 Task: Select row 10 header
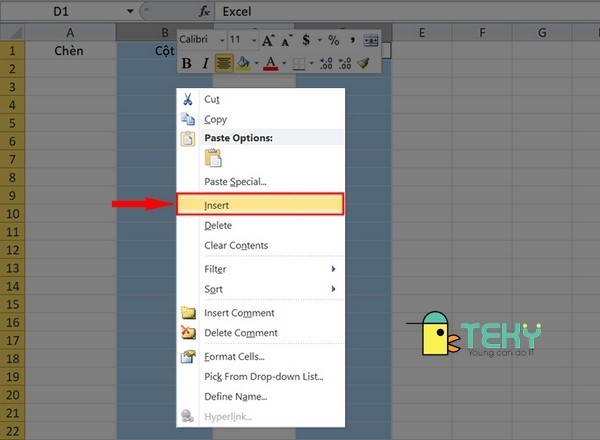coord(12,213)
